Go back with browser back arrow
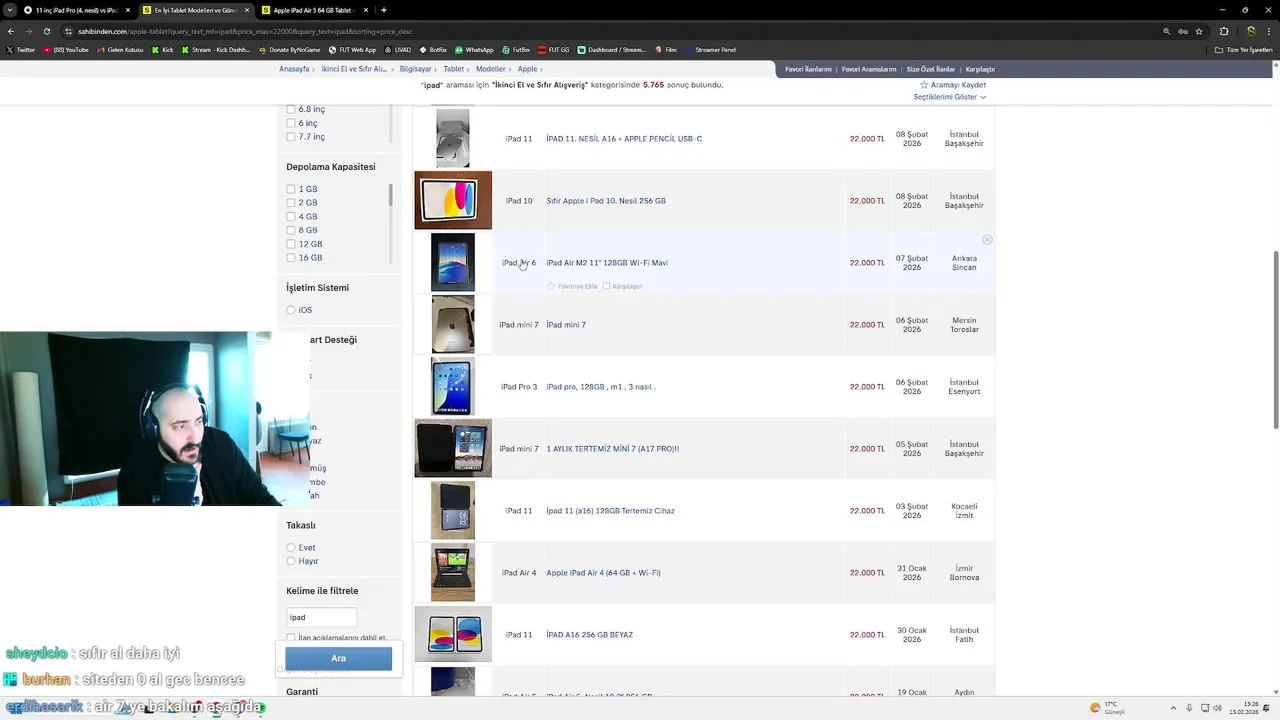Screen dimensions: 1280x720 [x=10, y=31]
